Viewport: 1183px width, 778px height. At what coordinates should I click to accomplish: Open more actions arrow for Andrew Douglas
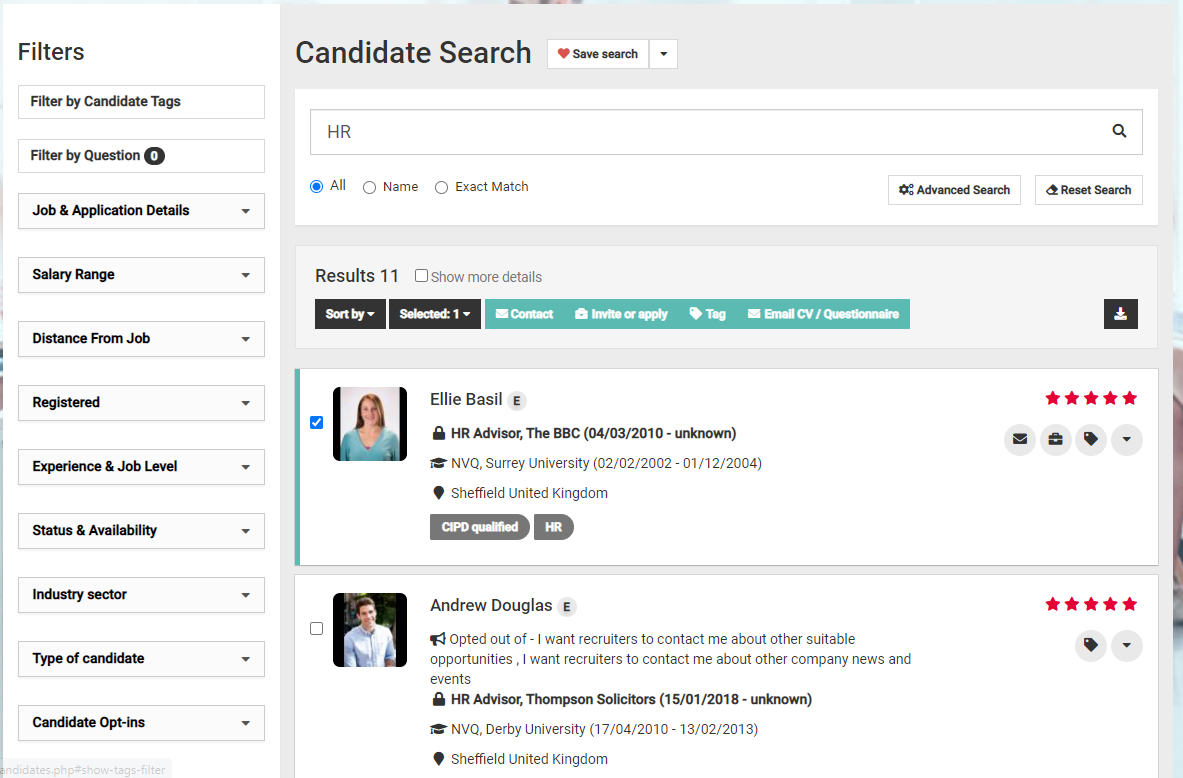click(x=1127, y=645)
